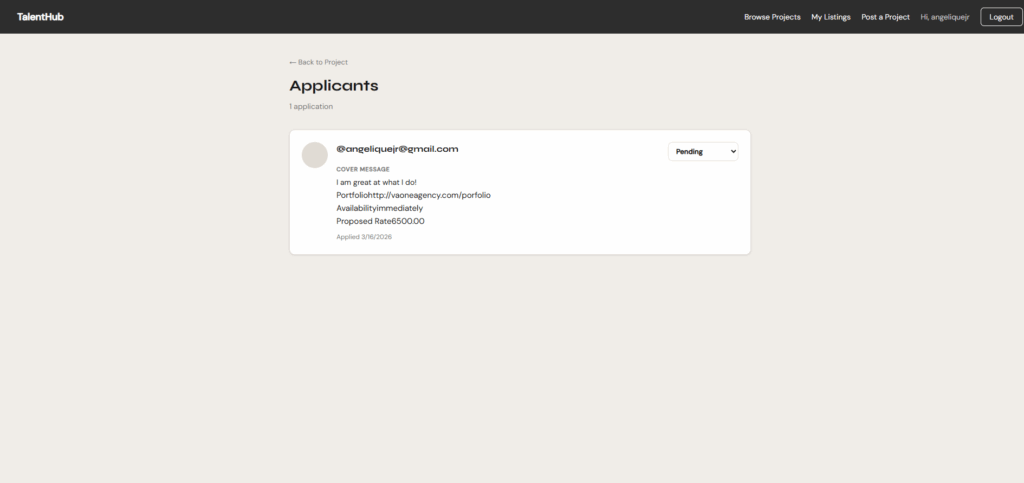This screenshot has height=483, width=1024.
Task: Select applicant name @angeliquejr@gmail.com
Action: [x=397, y=149]
